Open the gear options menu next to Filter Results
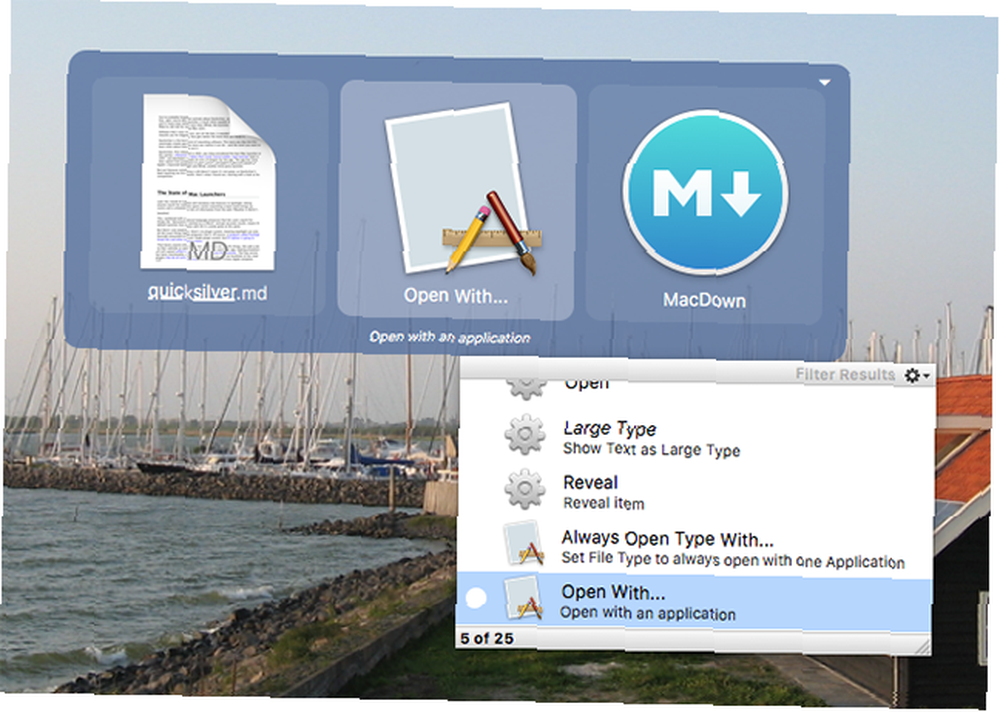The width and height of the screenshot is (1000, 712). click(x=916, y=375)
